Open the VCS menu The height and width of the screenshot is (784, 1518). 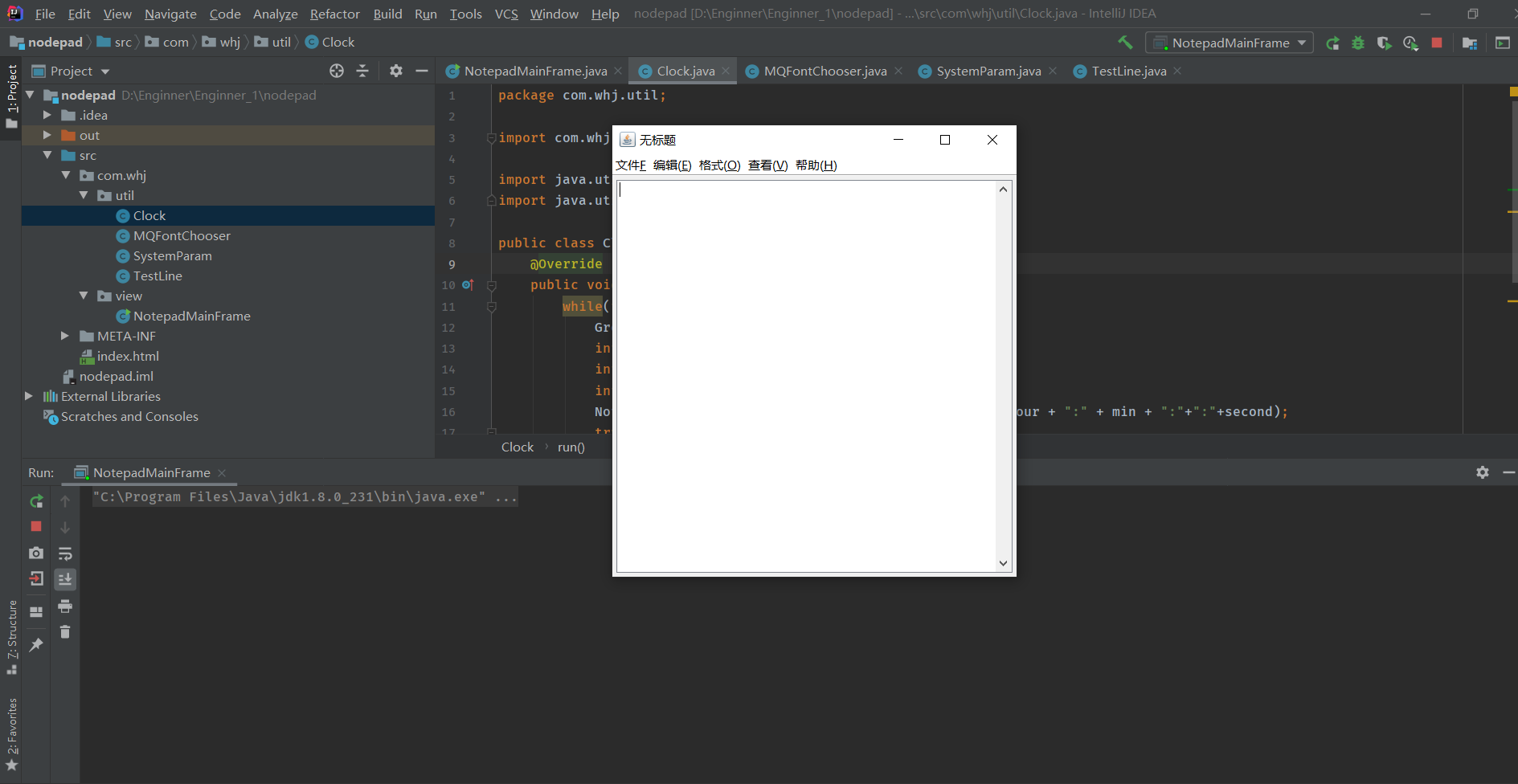tap(506, 14)
